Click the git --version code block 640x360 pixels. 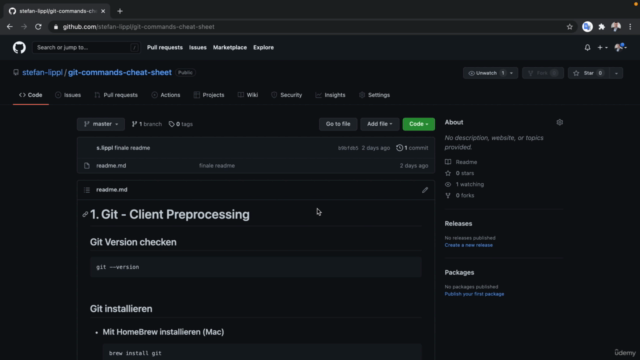tap(256, 267)
